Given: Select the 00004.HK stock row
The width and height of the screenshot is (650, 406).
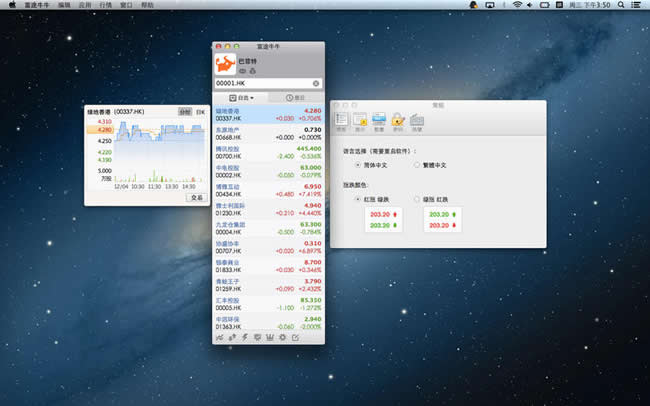Looking at the screenshot, I should point(268,229).
